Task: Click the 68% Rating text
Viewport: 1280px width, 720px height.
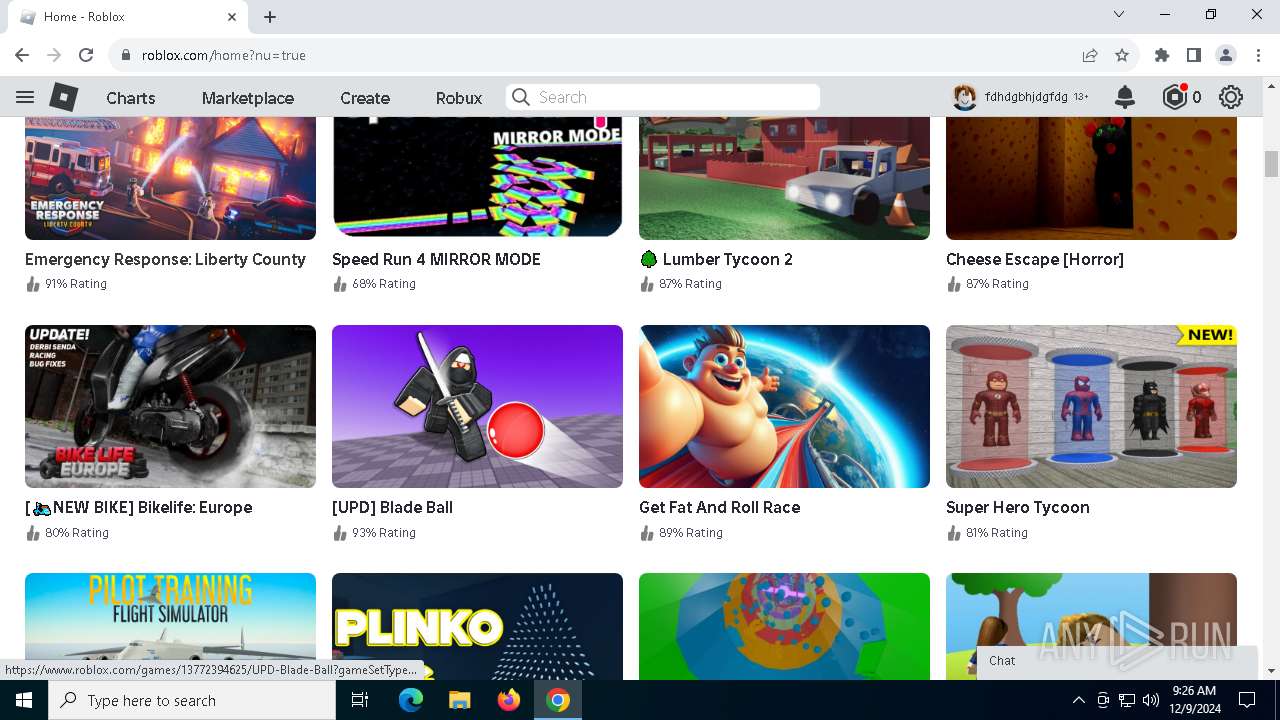Action: coord(384,284)
